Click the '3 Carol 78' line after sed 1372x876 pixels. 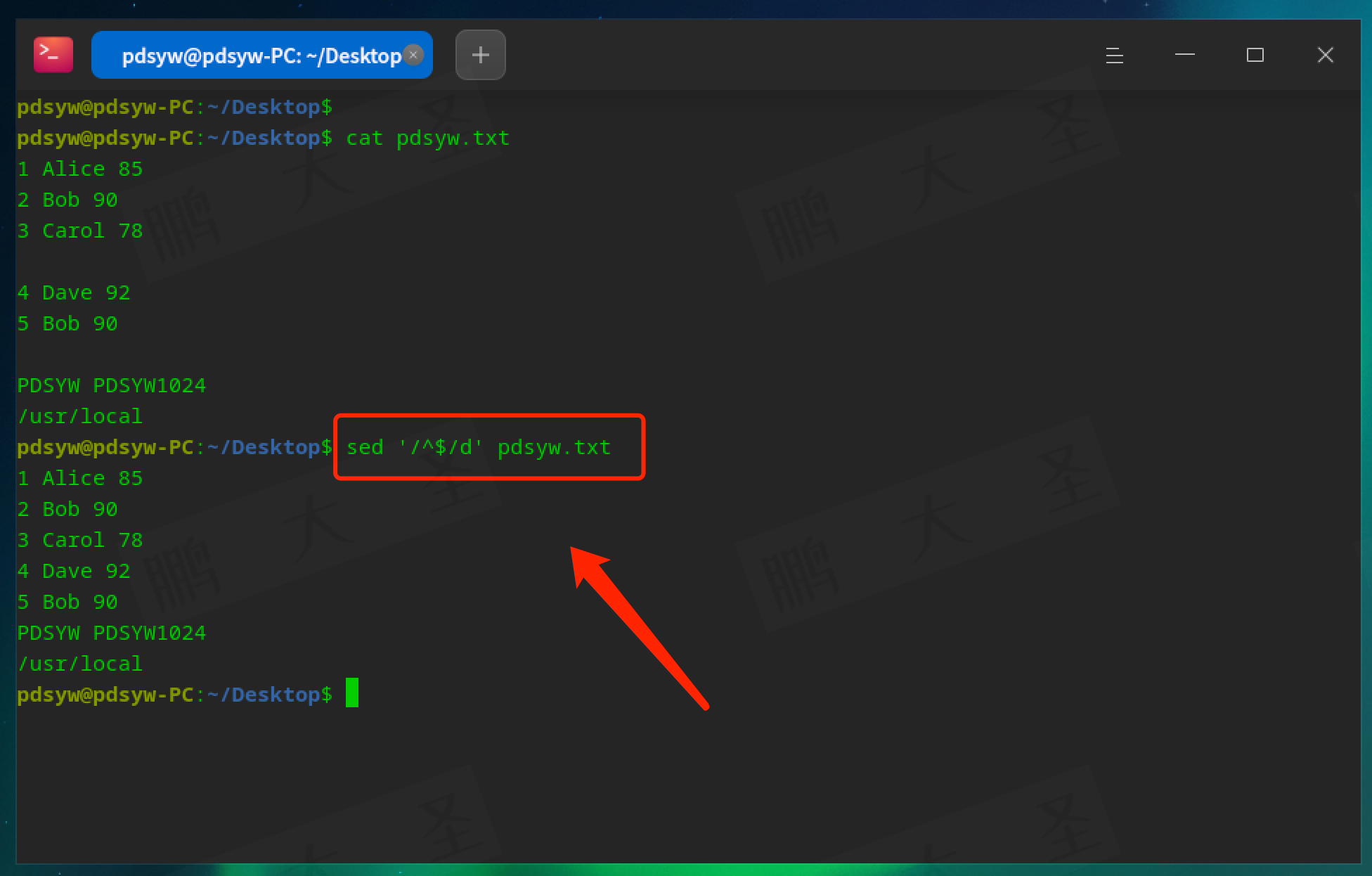click(80, 540)
